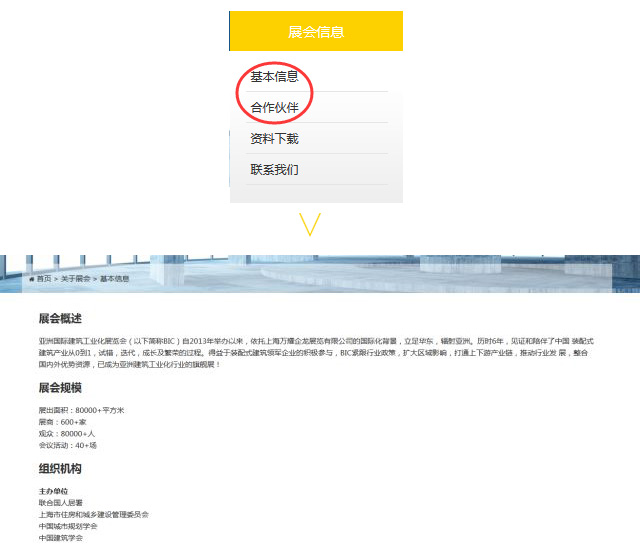The width and height of the screenshot is (640, 547).
Task: Open the 基本信息 menu item
Action: click(x=274, y=76)
